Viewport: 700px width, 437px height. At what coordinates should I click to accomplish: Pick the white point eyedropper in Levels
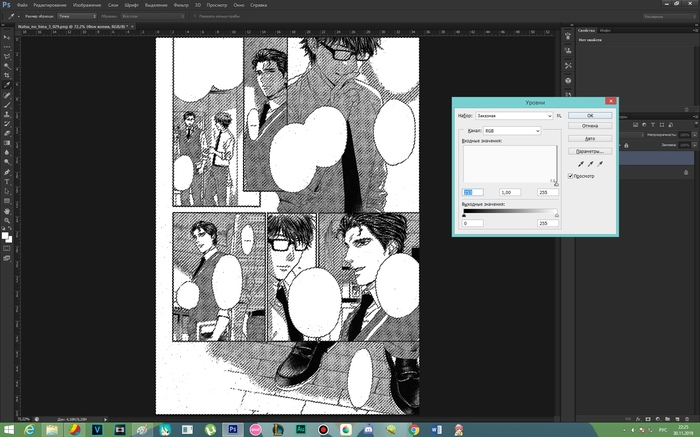600,164
